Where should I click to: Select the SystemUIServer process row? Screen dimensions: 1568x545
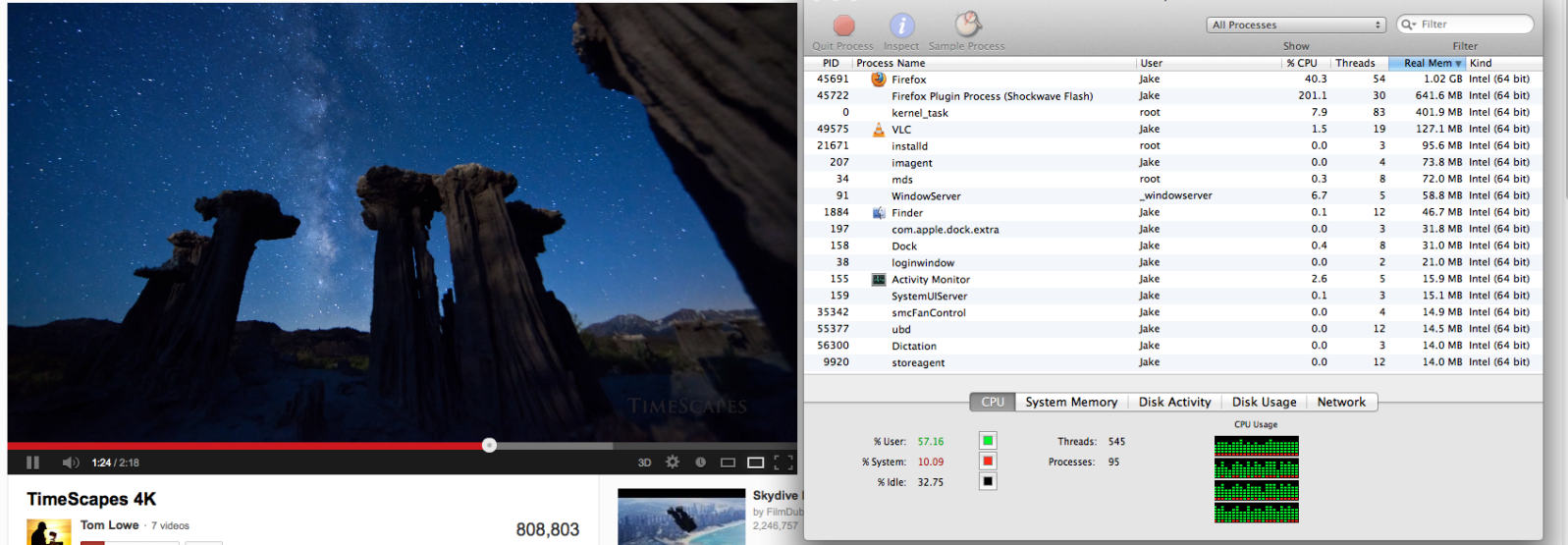click(x=1172, y=296)
